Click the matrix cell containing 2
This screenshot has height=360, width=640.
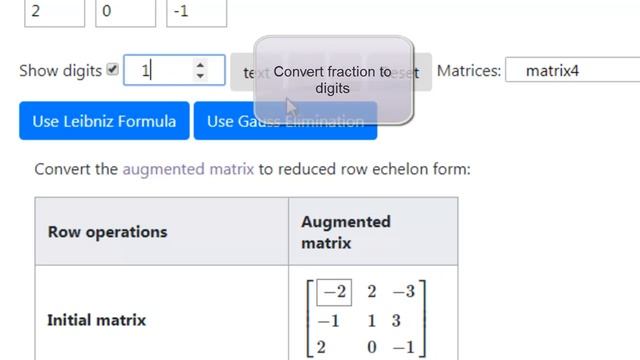tap(55, 12)
